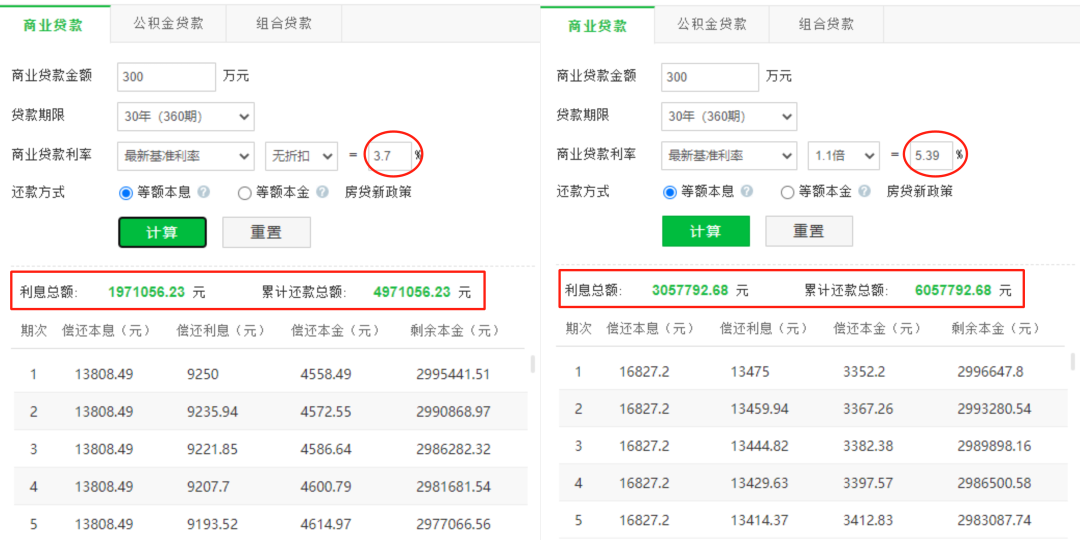Click 剩余本金（元） header in left table
This screenshot has height=540, width=1080.
[x=455, y=331]
